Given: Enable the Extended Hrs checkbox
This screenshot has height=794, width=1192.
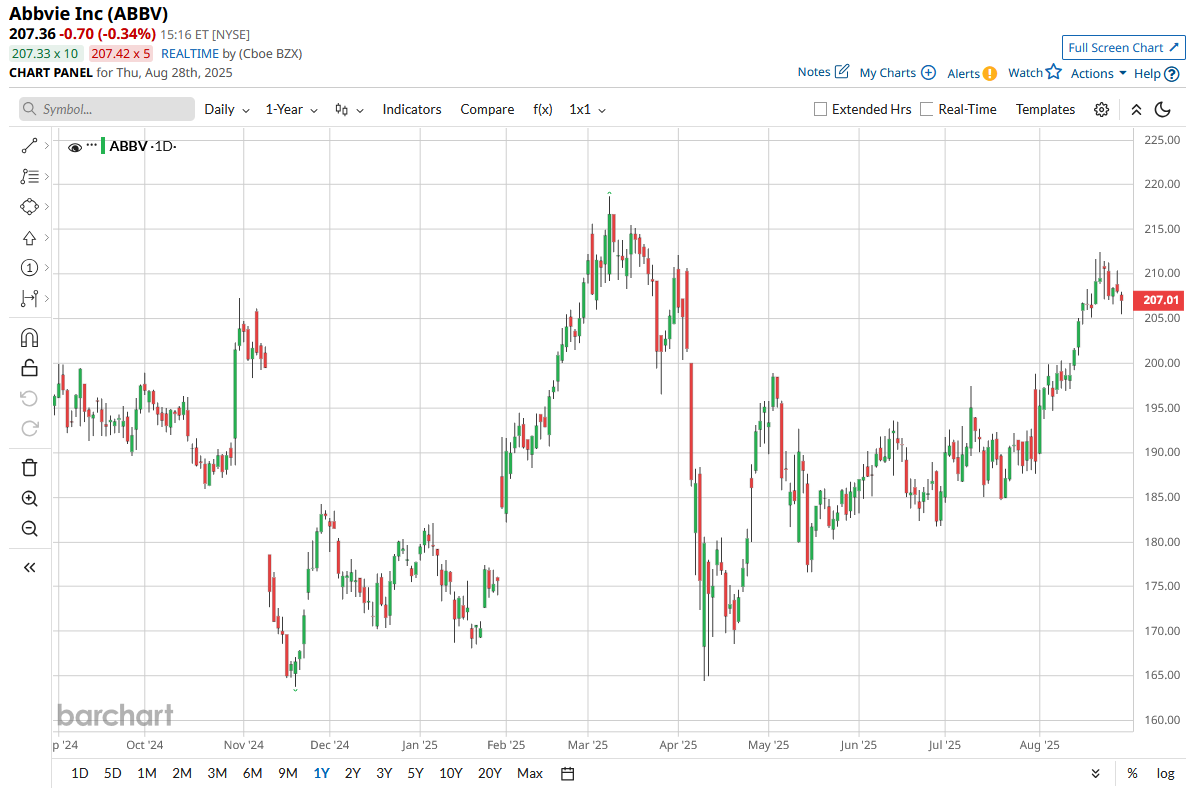Looking at the screenshot, I should click(x=820, y=110).
